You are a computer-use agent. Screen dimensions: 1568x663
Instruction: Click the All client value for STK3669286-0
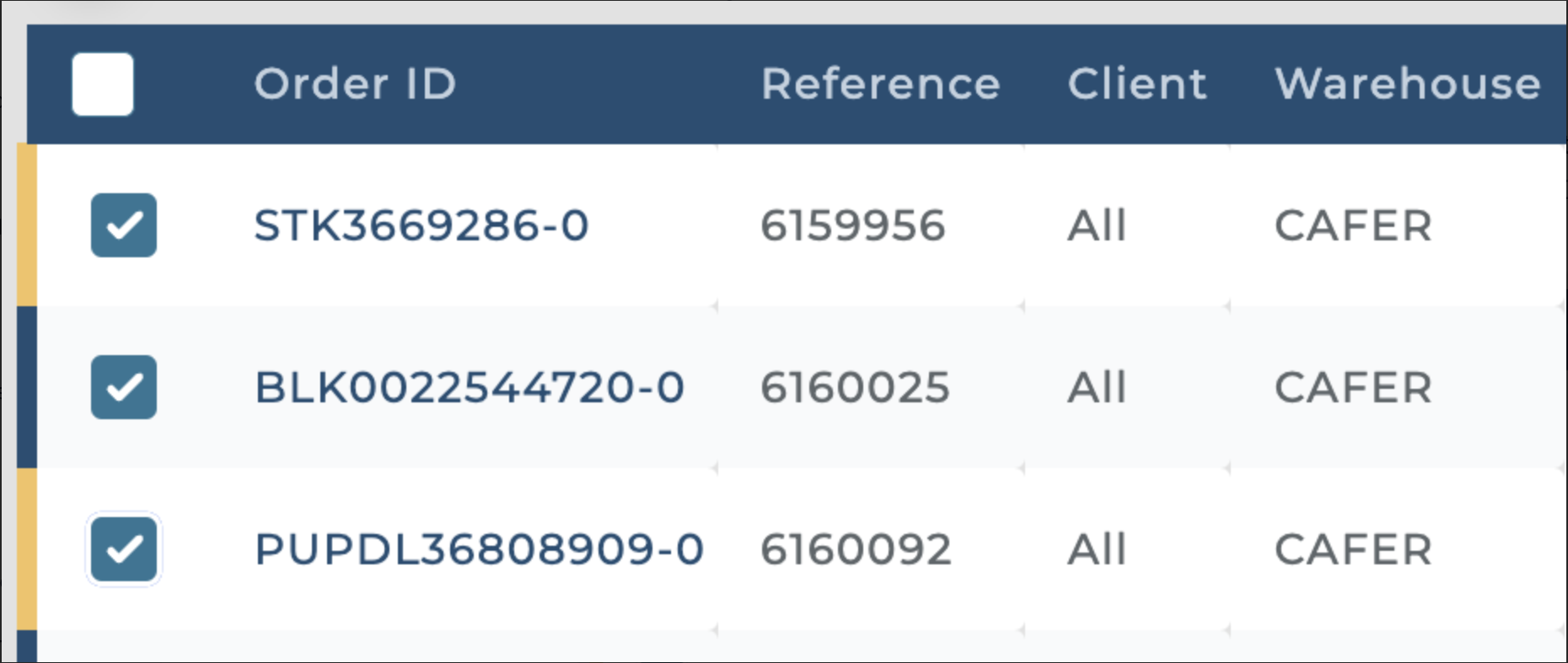point(1097,225)
